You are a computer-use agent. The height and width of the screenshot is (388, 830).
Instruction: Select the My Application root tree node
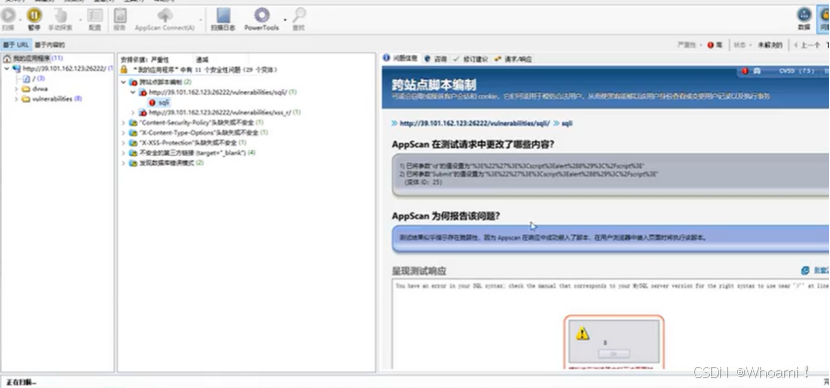pyautogui.click(x=34, y=58)
